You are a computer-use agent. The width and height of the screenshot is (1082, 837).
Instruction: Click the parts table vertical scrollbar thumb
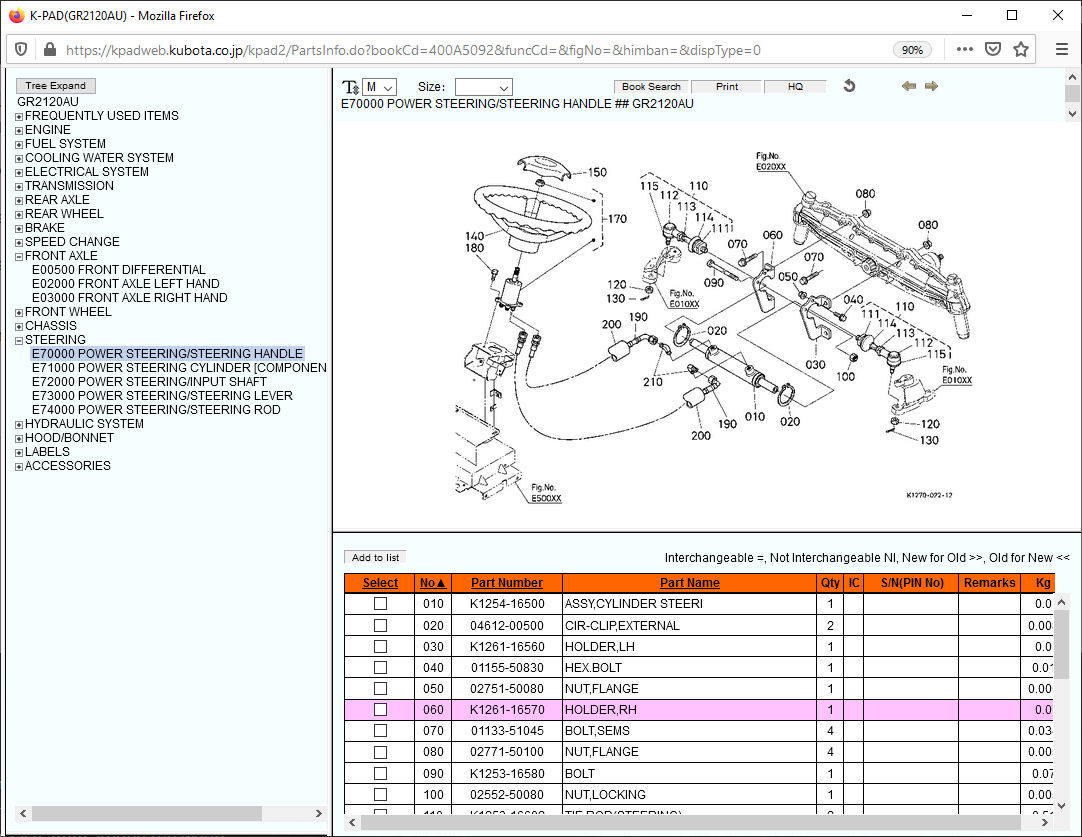(x=1062, y=644)
